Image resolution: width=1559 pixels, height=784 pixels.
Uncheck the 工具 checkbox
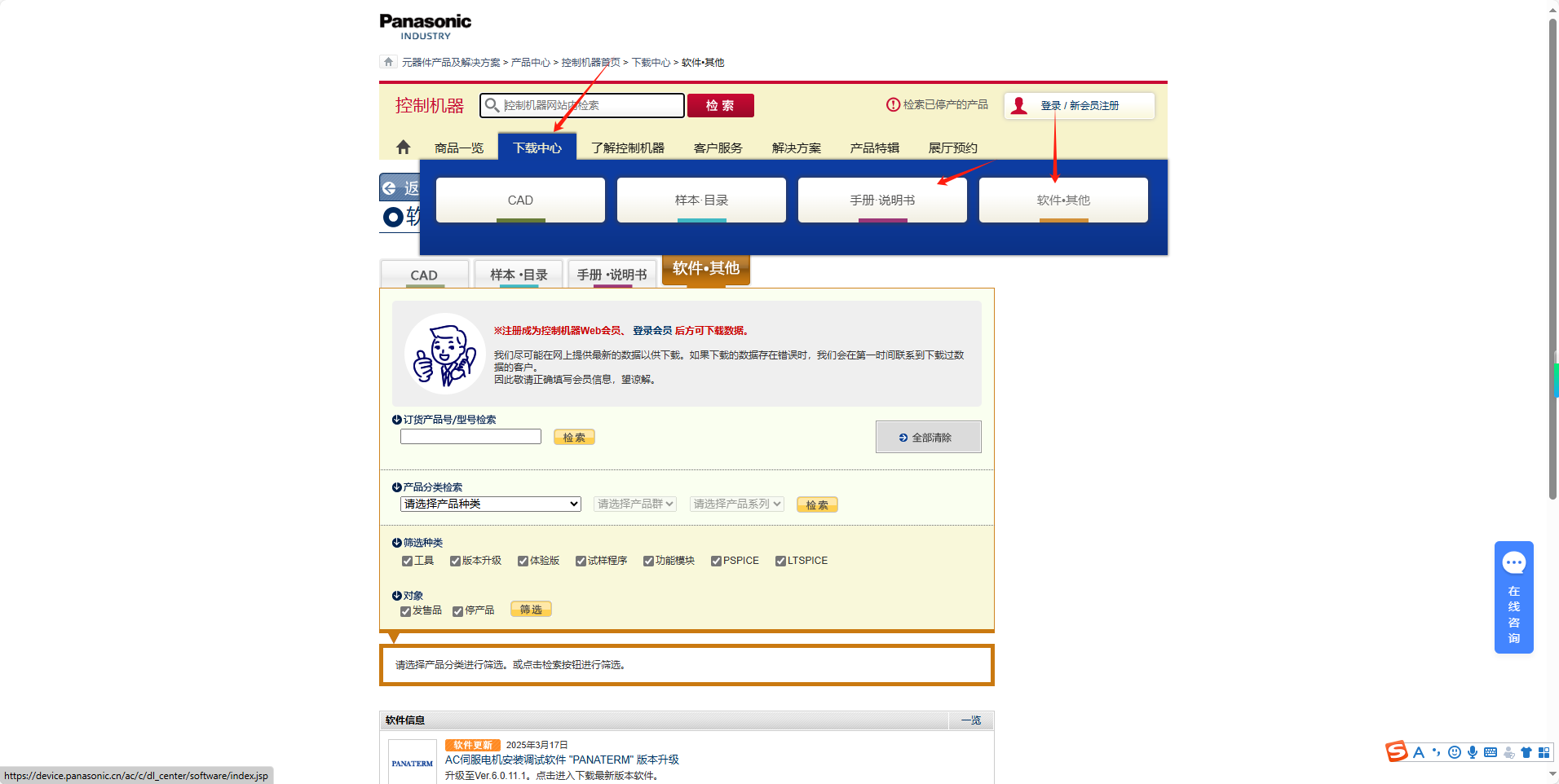click(407, 561)
